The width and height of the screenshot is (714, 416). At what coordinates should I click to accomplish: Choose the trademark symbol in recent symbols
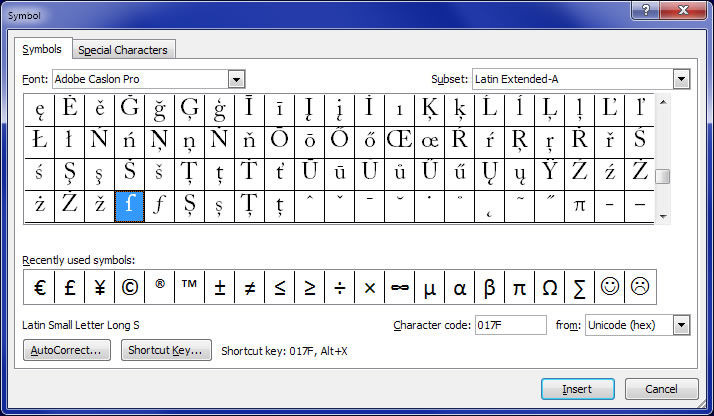click(x=189, y=288)
